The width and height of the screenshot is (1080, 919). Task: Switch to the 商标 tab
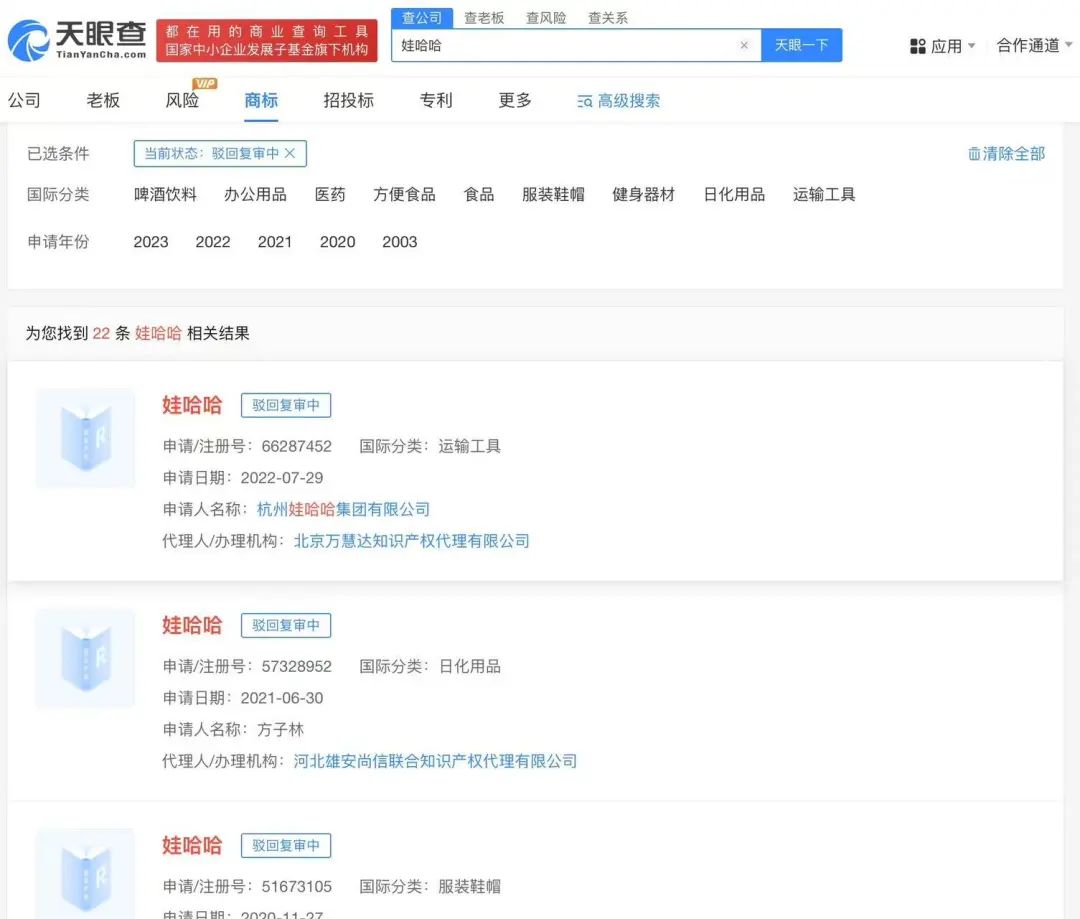pyautogui.click(x=261, y=101)
